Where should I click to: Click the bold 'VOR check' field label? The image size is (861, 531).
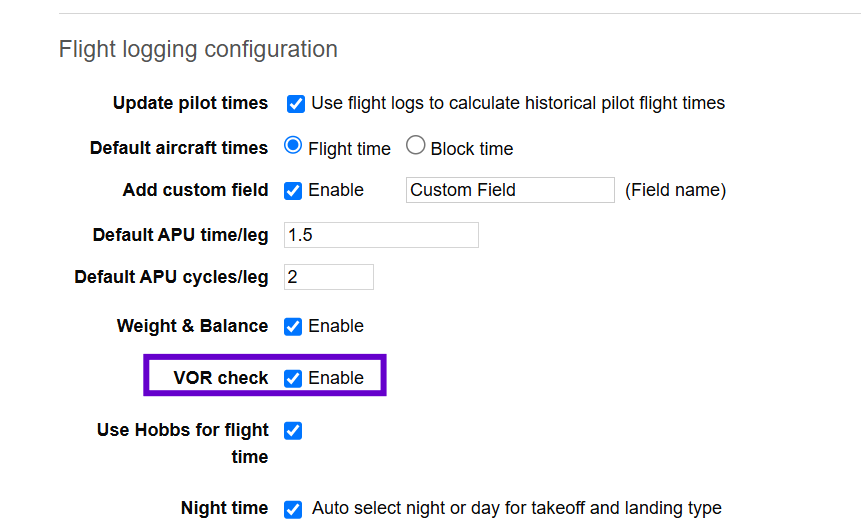click(219, 378)
